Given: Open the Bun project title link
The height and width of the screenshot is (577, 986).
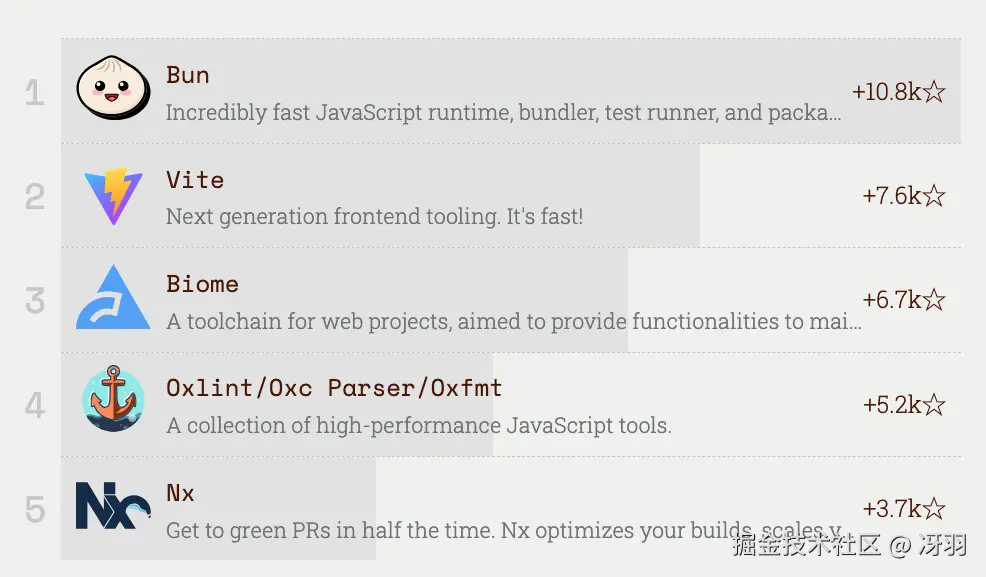Looking at the screenshot, I should pyautogui.click(x=188, y=75).
